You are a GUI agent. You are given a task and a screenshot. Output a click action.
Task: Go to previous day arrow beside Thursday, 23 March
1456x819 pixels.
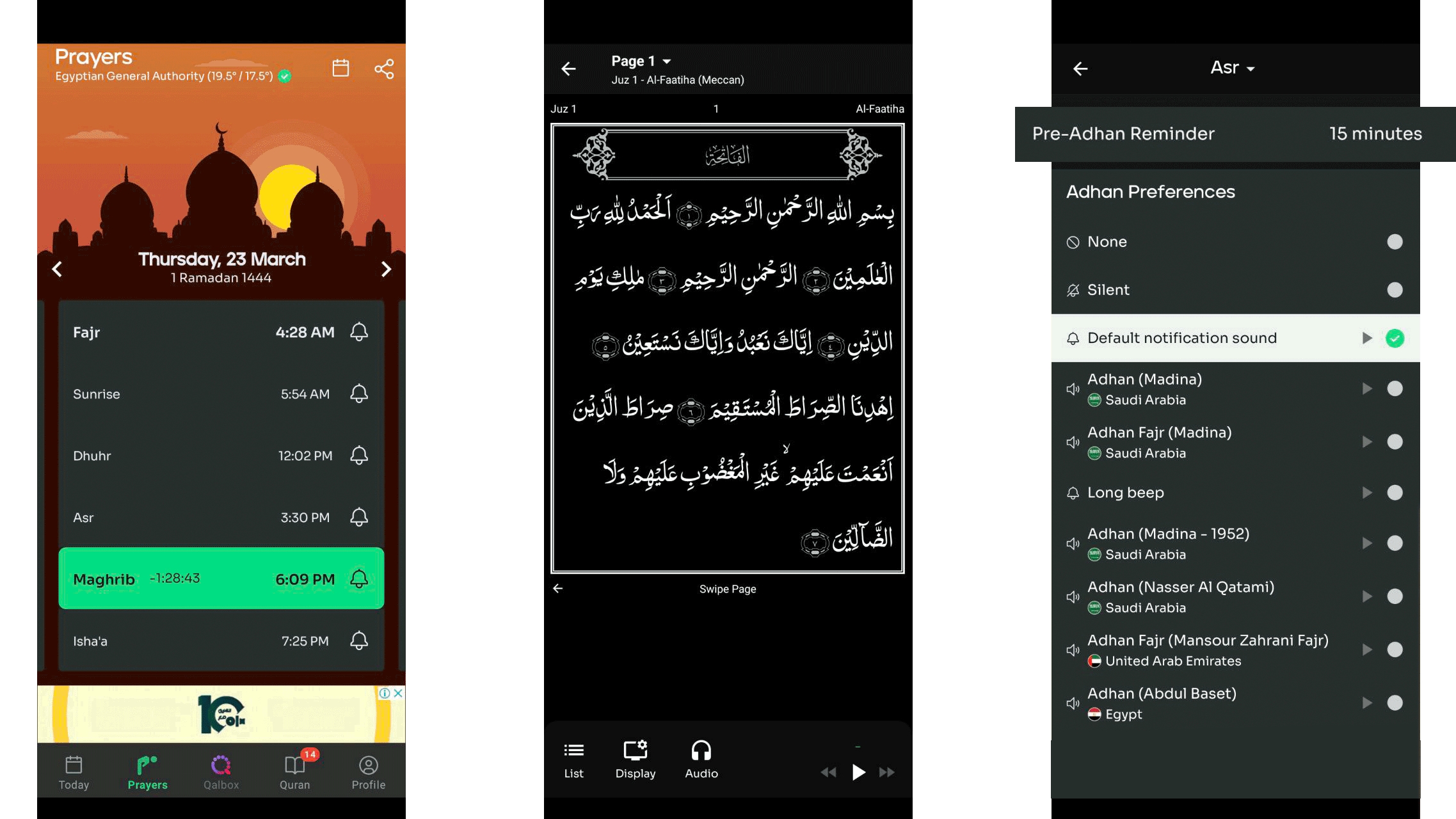pos(57,269)
